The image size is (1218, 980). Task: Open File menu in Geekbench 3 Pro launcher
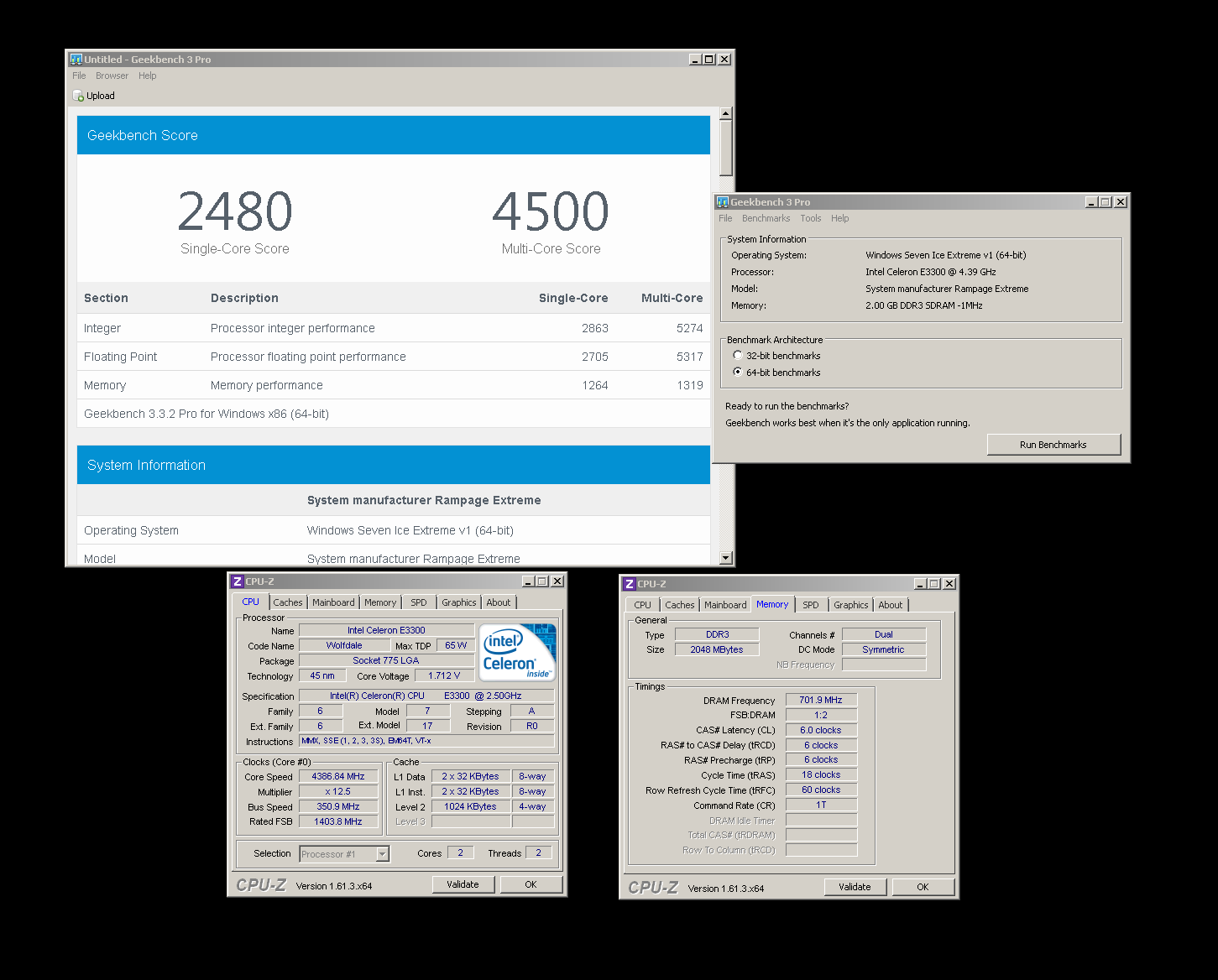pos(725,218)
